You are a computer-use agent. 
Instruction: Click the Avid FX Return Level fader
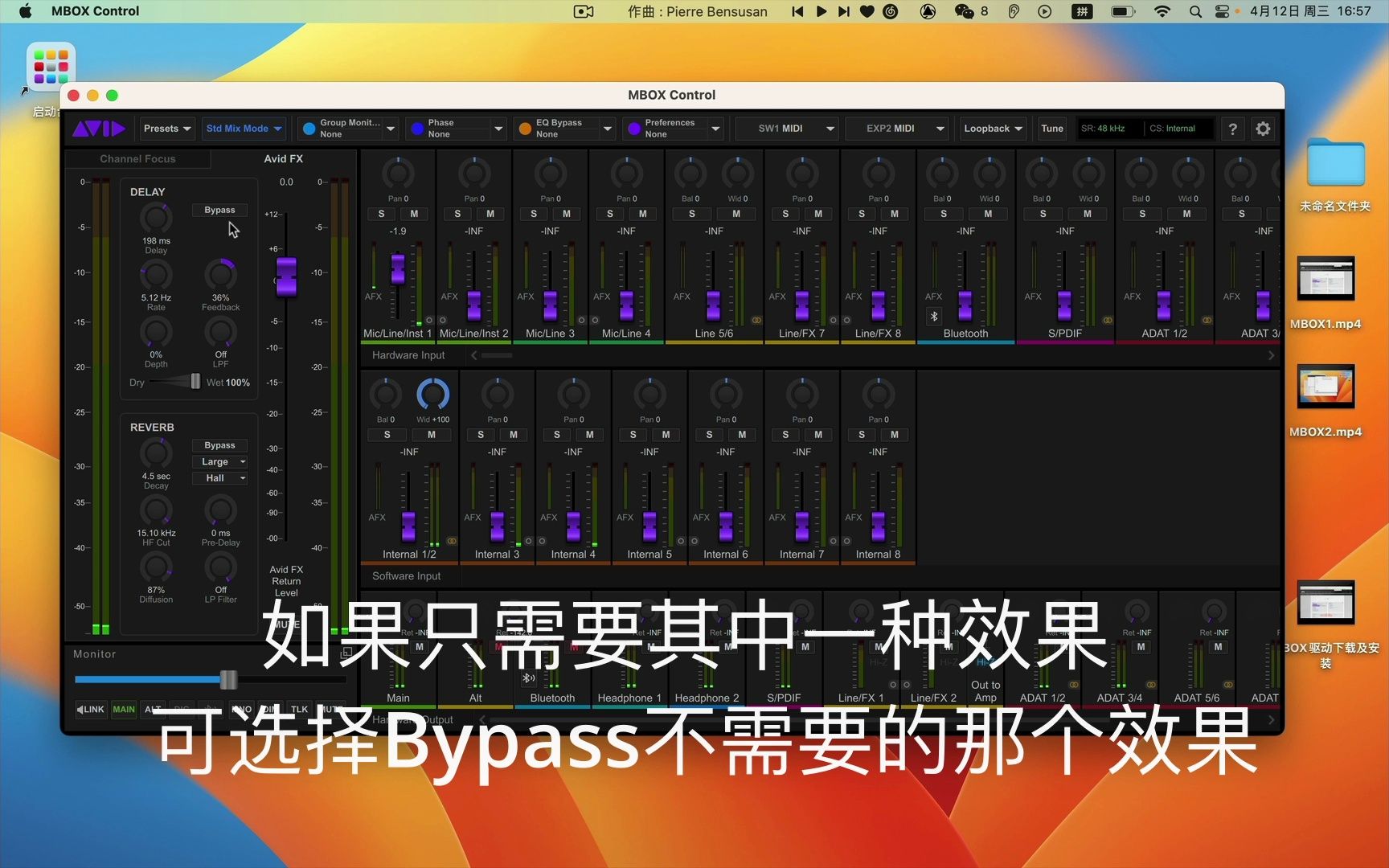(x=286, y=277)
